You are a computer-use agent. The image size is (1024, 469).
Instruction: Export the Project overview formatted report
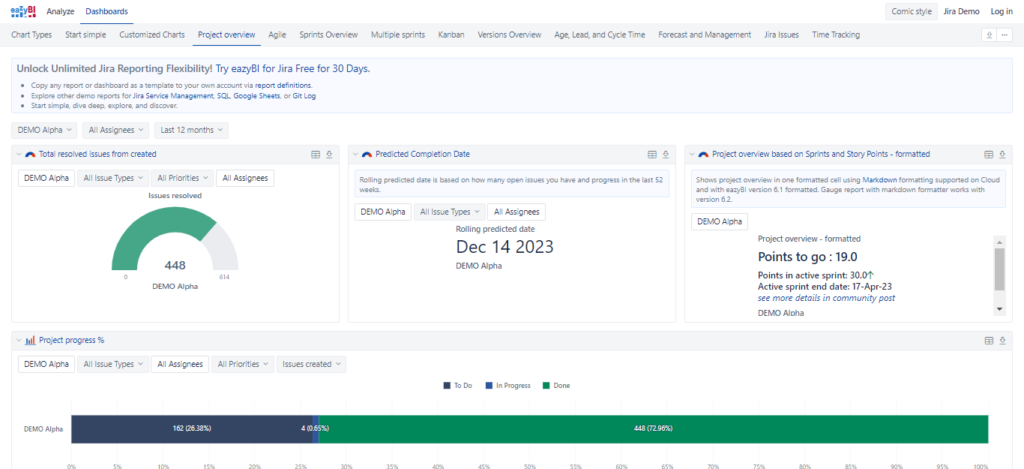tap(1002, 154)
